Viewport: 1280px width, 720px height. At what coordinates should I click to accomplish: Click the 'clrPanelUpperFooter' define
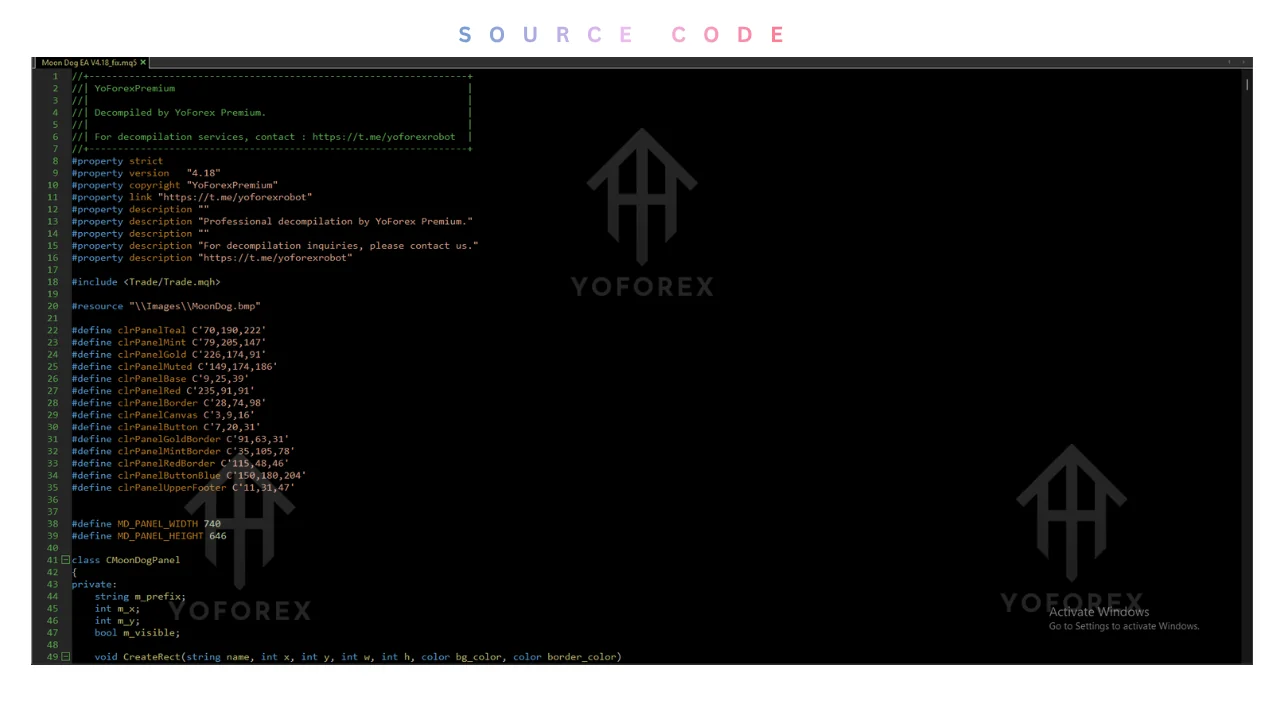[x=172, y=487]
